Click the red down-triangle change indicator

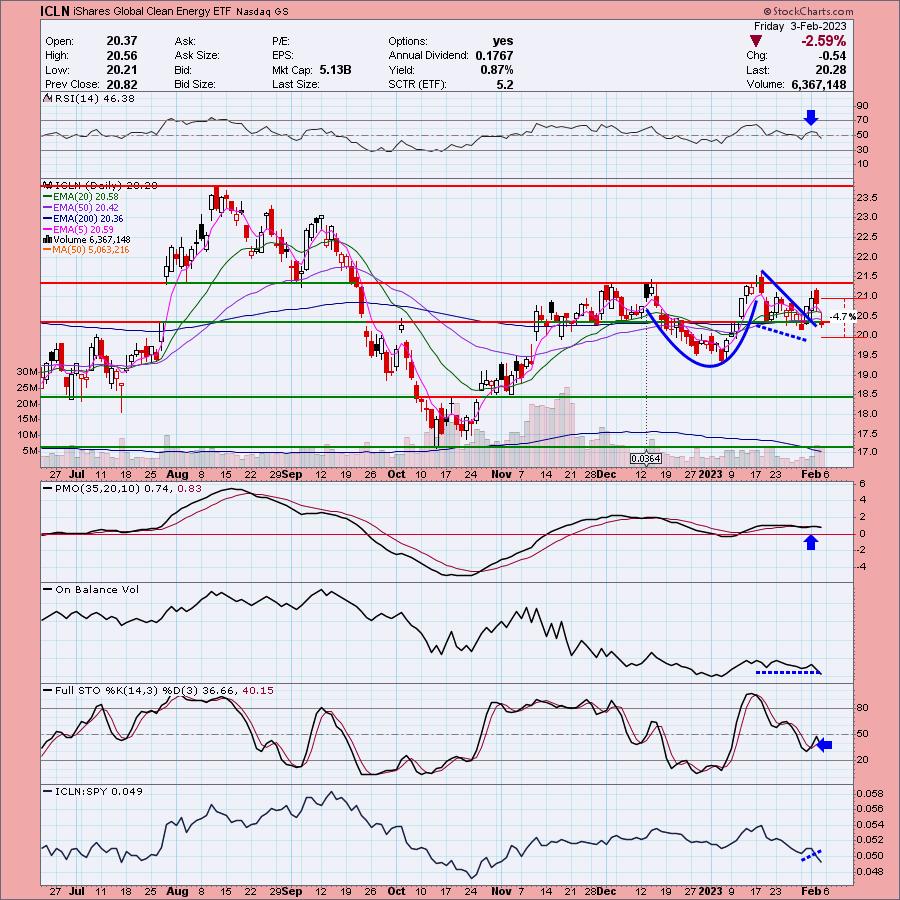[x=756, y=41]
